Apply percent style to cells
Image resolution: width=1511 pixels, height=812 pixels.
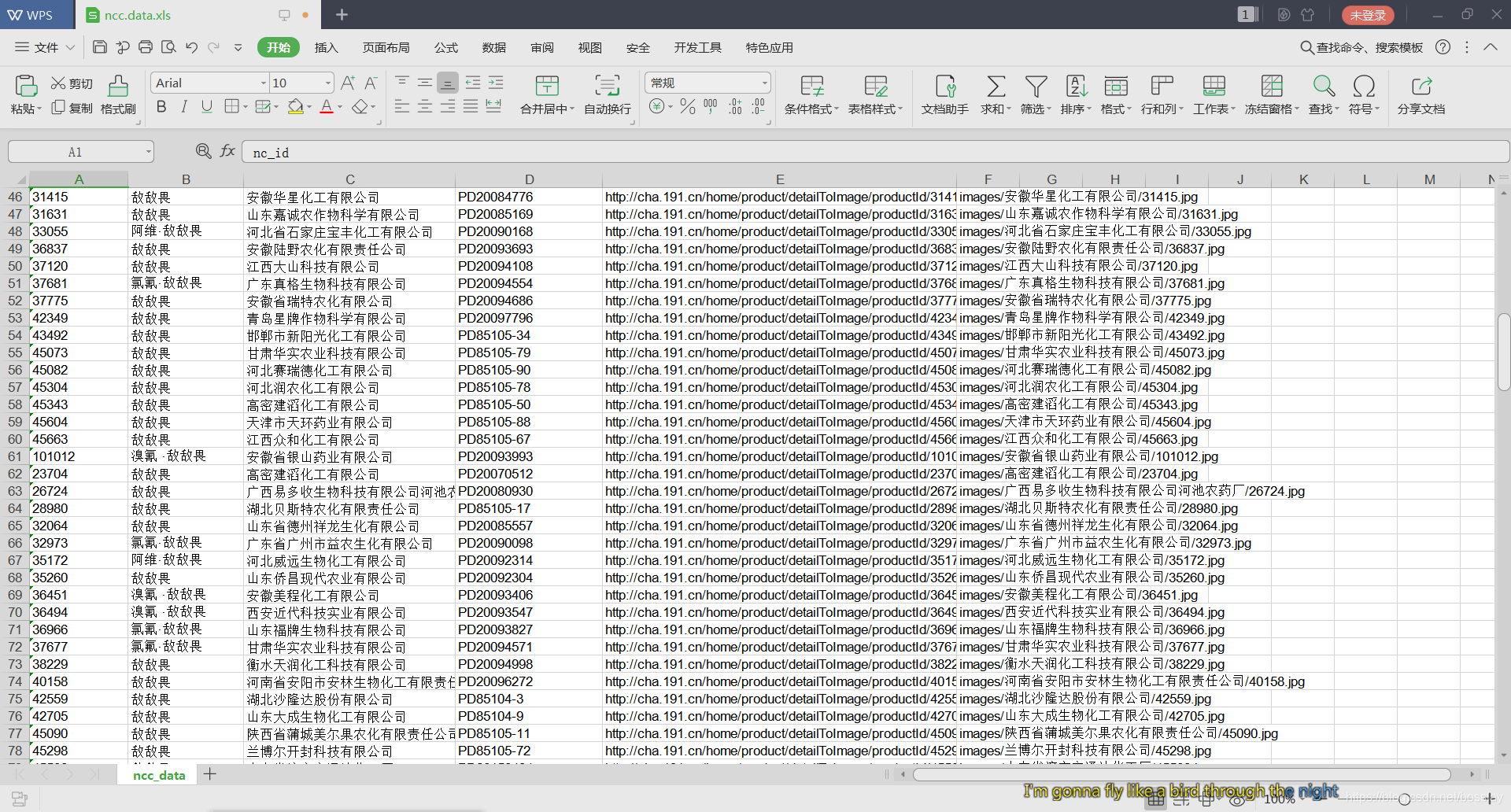pyautogui.click(x=688, y=106)
